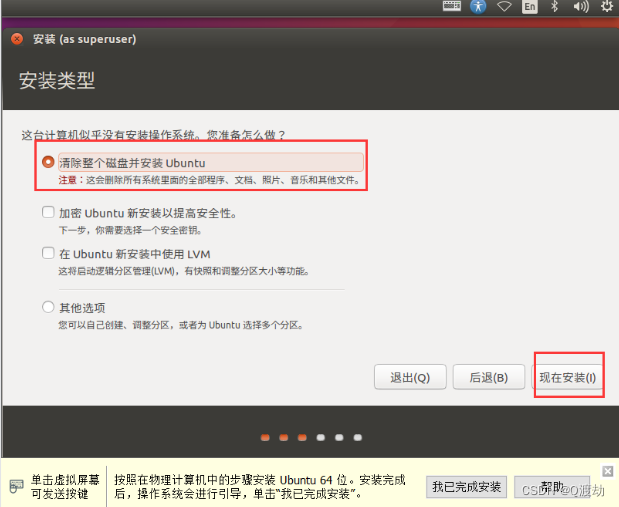Click the 安装类型 heading text
This screenshot has width=619, height=507.
57,81
